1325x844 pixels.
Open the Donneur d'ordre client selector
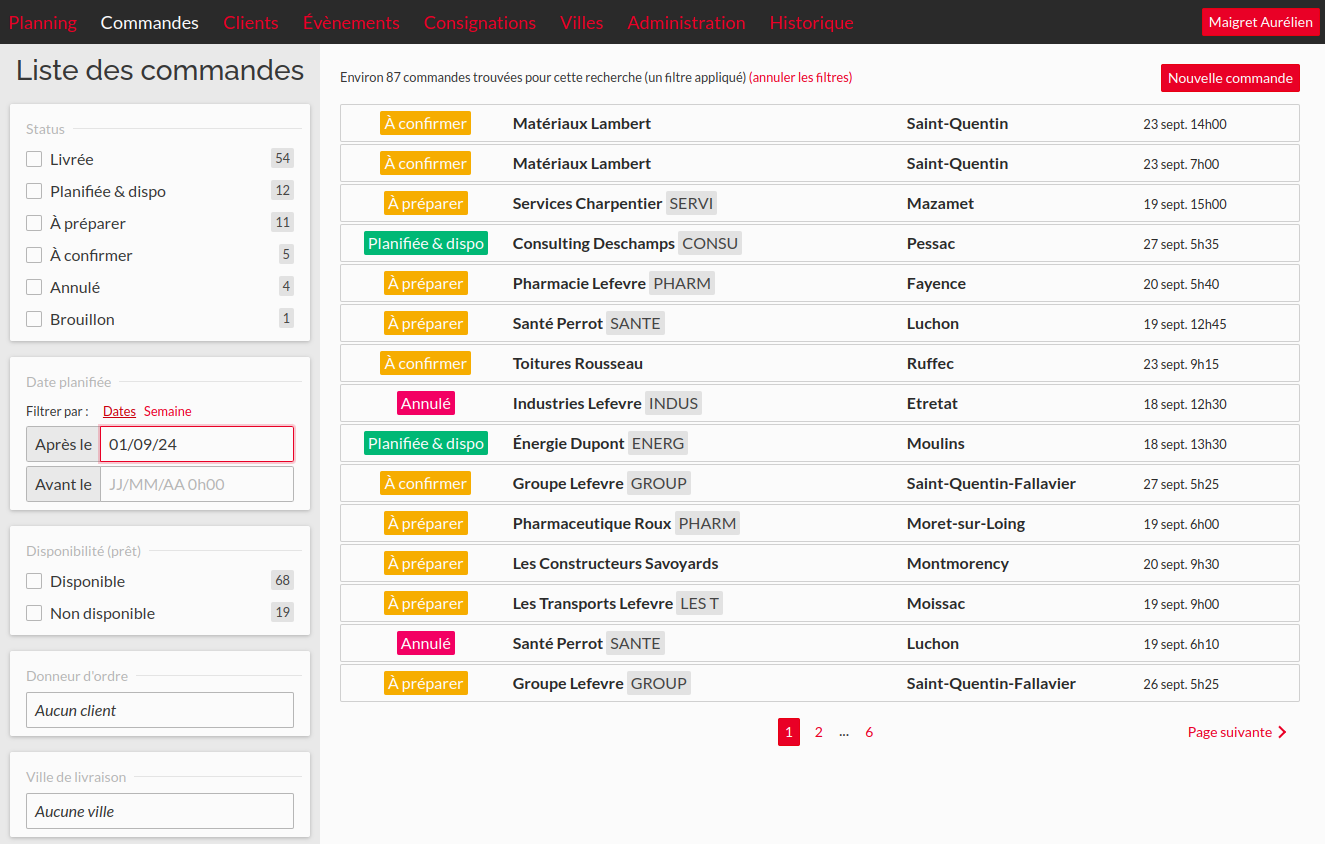160,710
